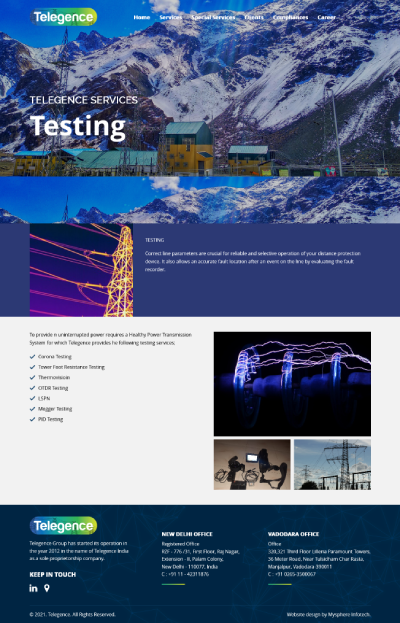Screen dimensions: 400x623
Task: Open the map location pin icon
Action: [47, 588]
